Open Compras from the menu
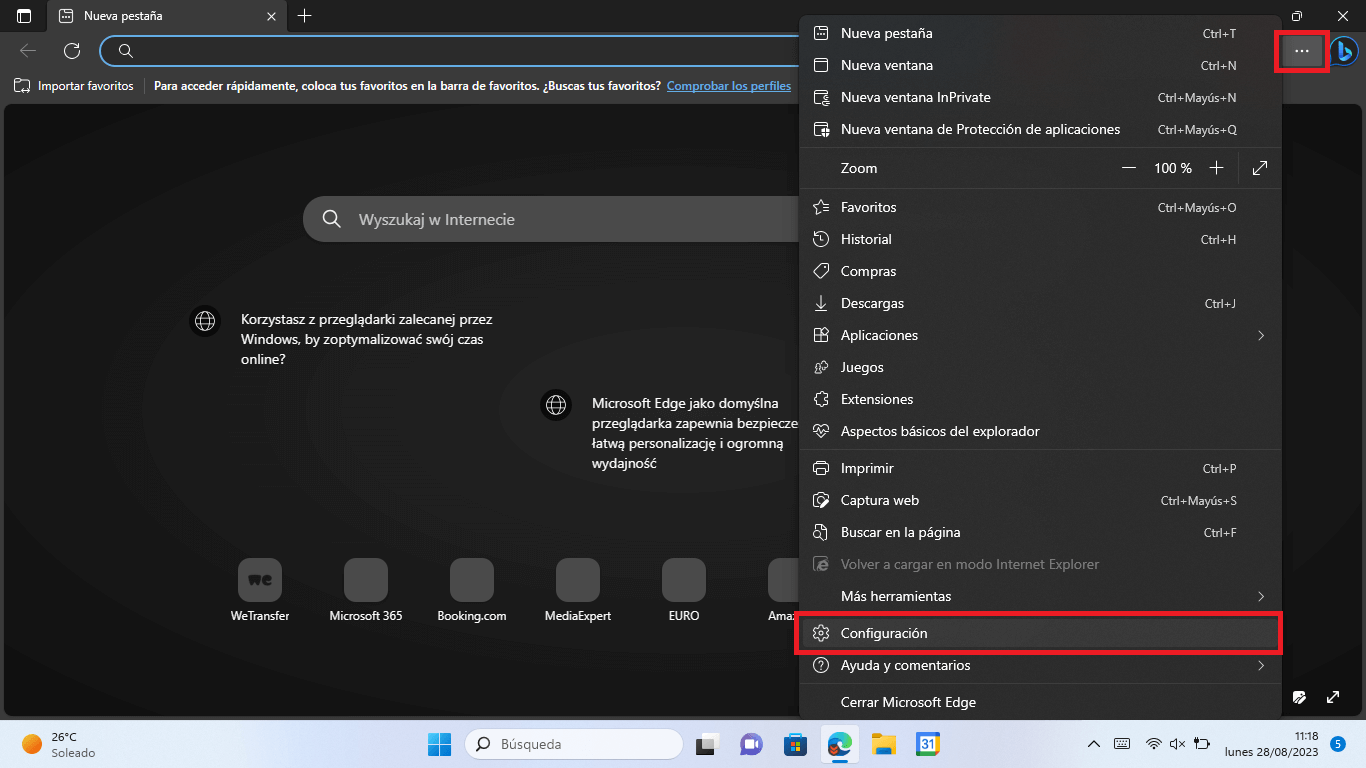1366x768 pixels. 1040,271
